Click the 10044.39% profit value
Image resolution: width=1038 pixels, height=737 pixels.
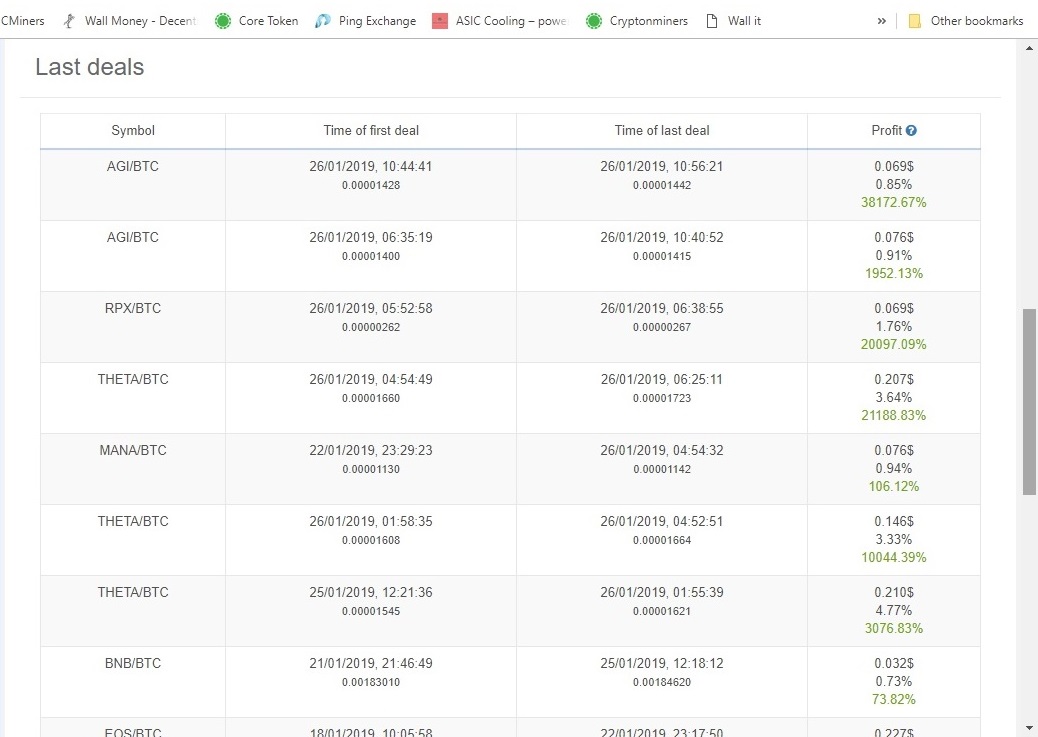[894, 557]
